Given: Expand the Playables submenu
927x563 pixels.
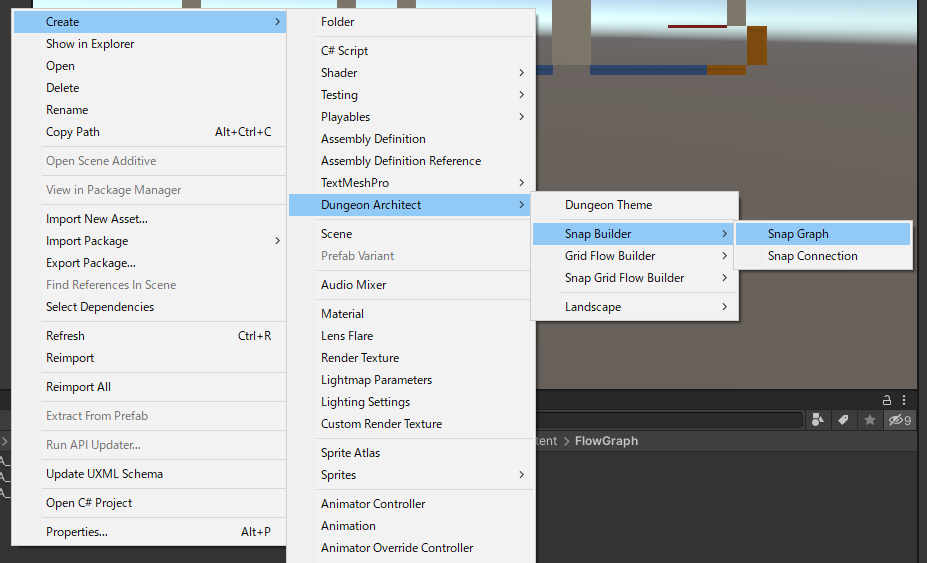Looking at the screenshot, I should pos(410,117).
